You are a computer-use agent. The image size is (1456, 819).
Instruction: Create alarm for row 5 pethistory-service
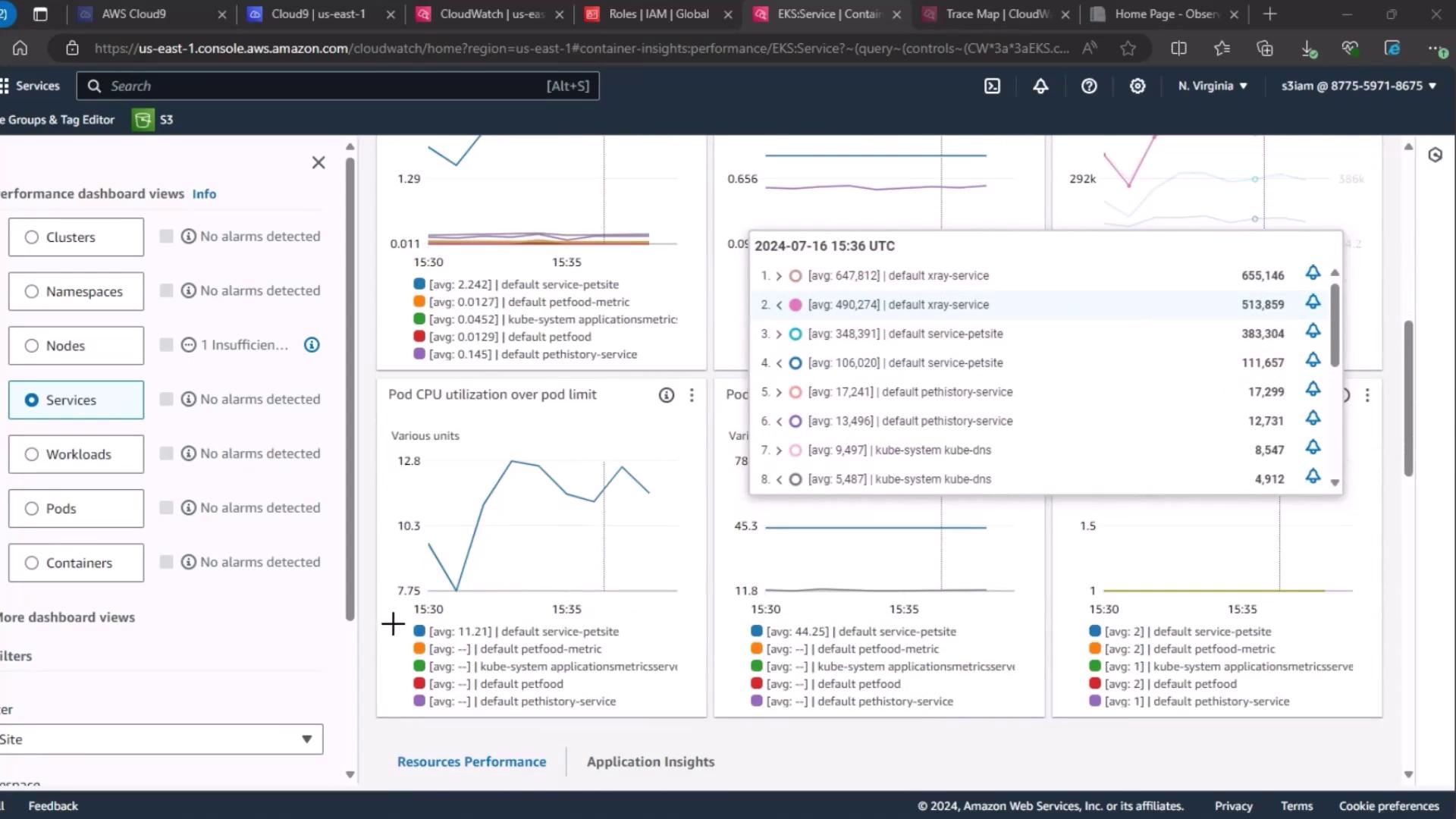tap(1313, 390)
